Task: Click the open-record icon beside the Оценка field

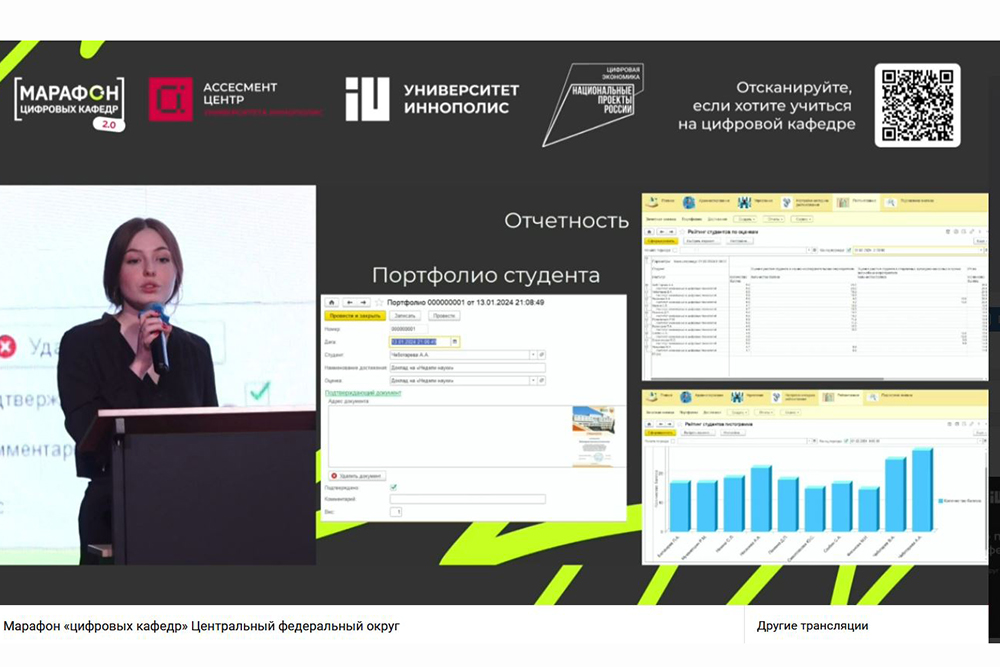Action: [x=542, y=381]
